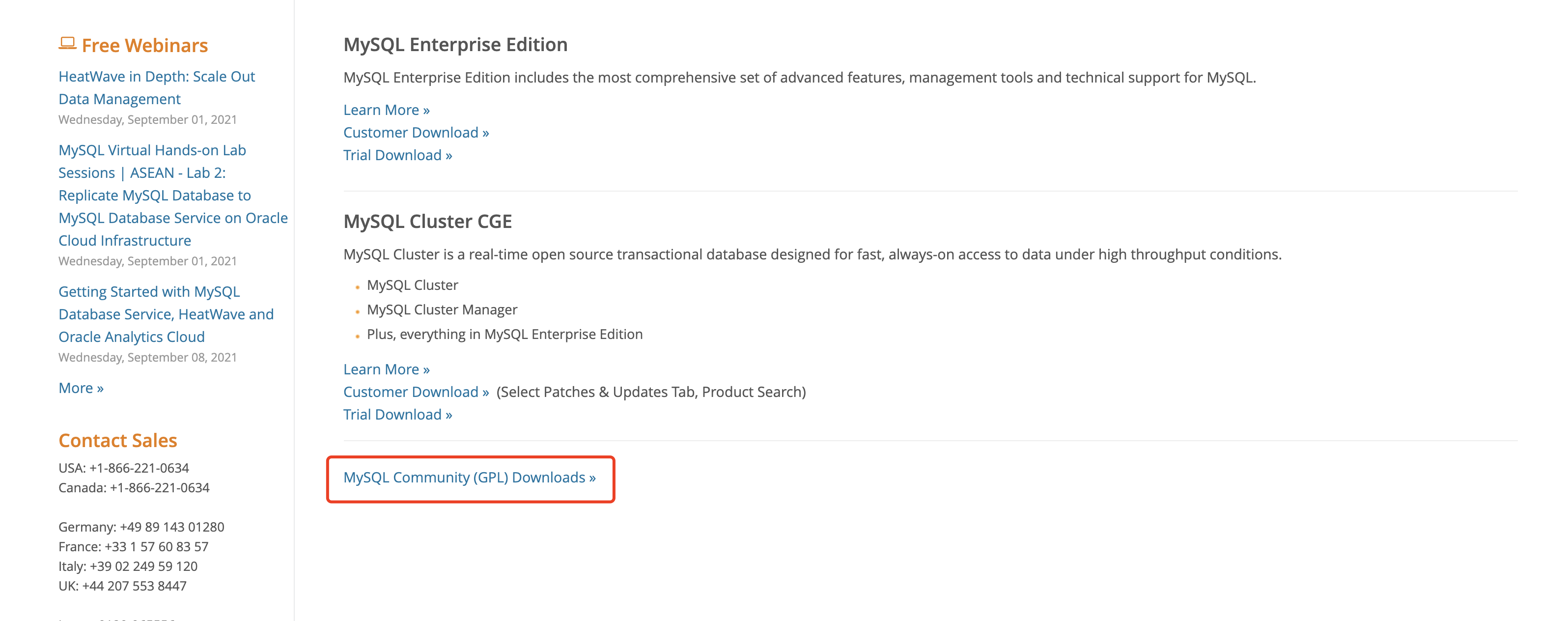Click the Contact Sales heading
The width and height of the screenshot is (1568, 621).
(117, 440)
